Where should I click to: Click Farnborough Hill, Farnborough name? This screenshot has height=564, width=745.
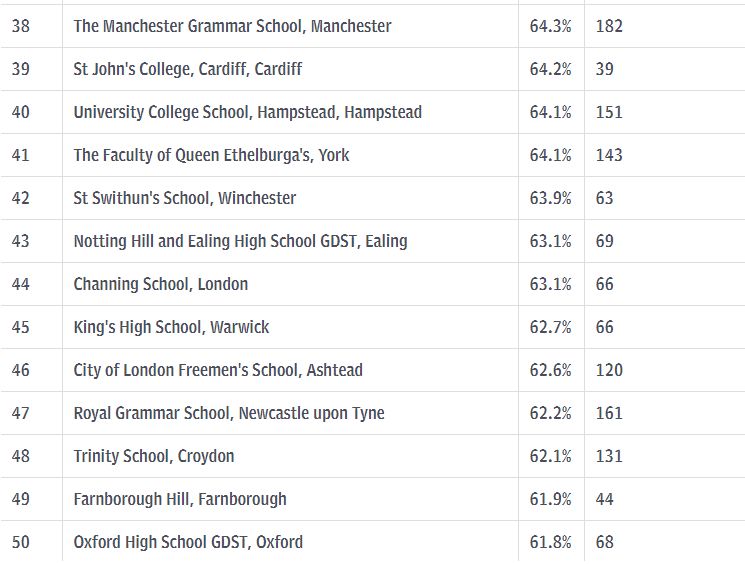coord(180,499)
